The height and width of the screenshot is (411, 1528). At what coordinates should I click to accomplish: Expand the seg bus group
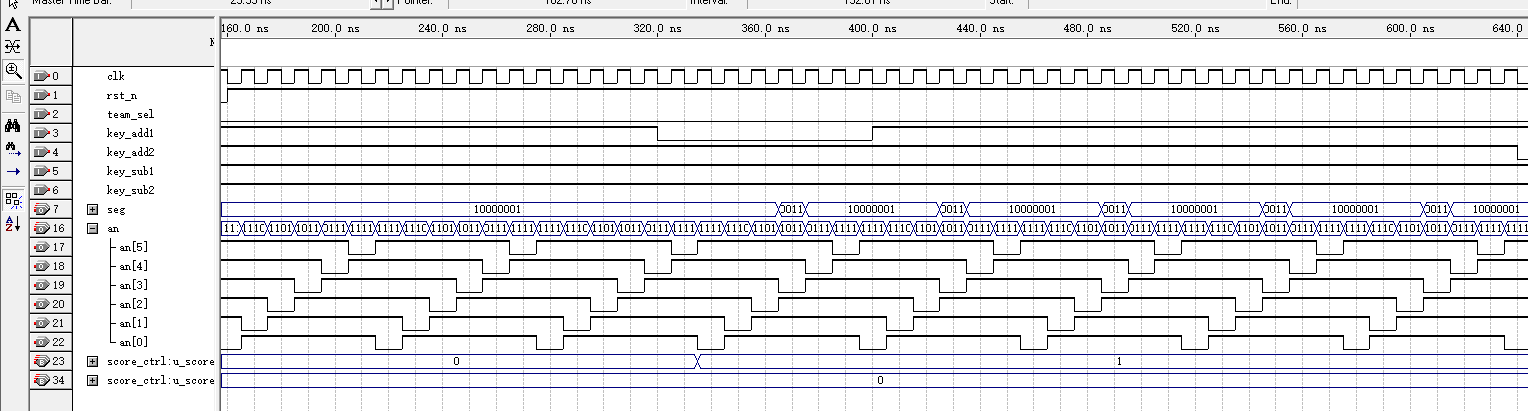(92, 209)
